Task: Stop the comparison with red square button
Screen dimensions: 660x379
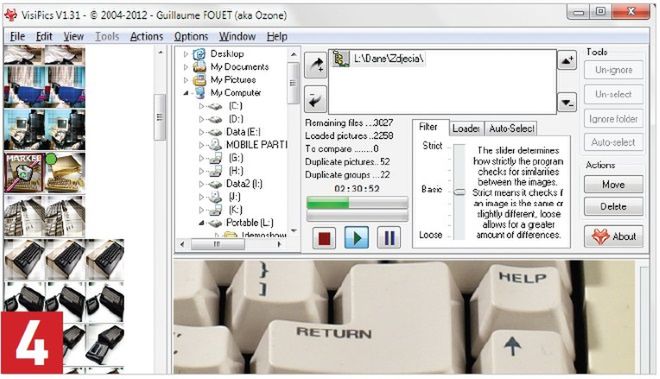Action: tap(324, 238)
